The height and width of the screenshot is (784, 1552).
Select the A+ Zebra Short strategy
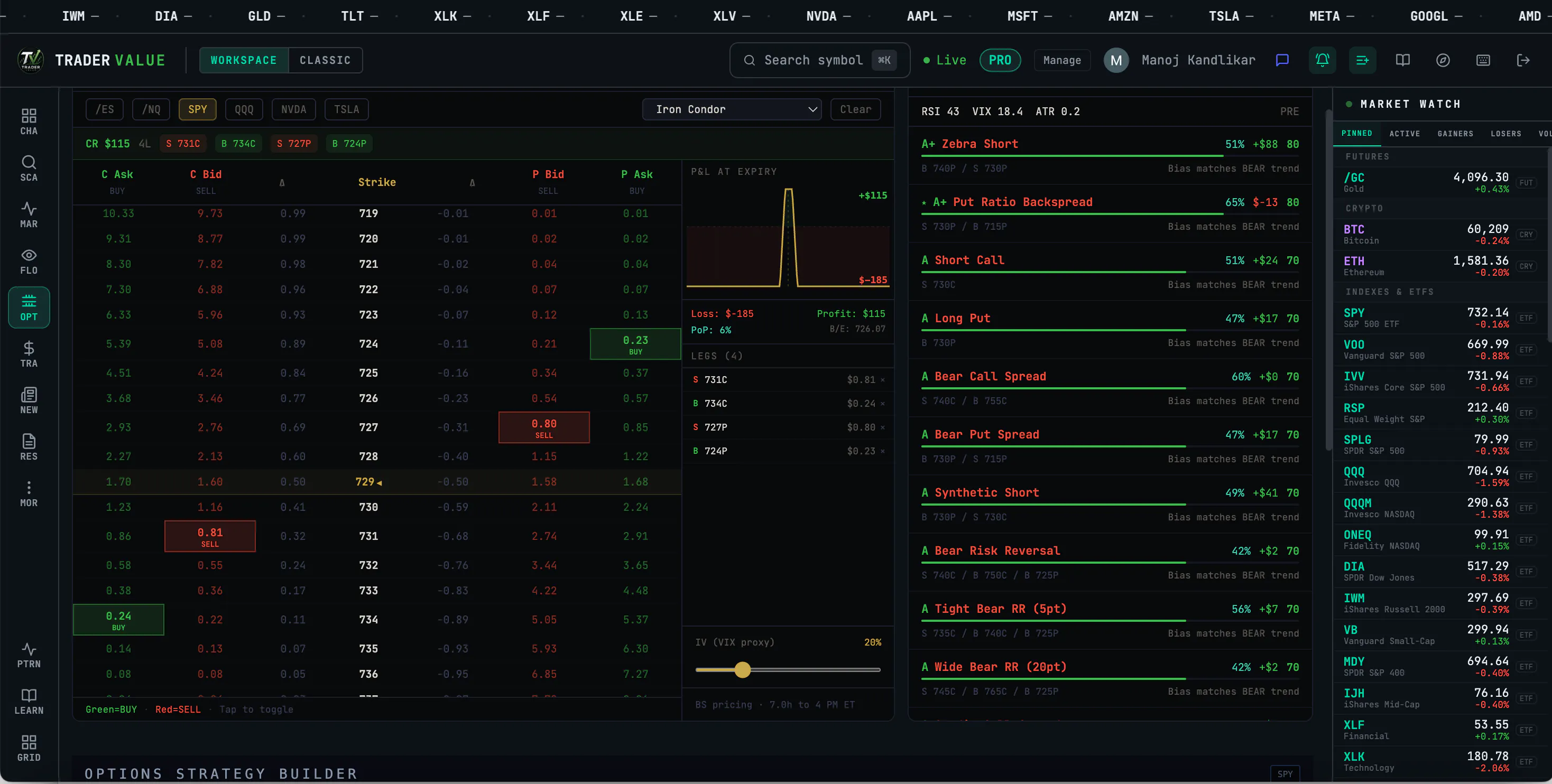point(1110,155)
